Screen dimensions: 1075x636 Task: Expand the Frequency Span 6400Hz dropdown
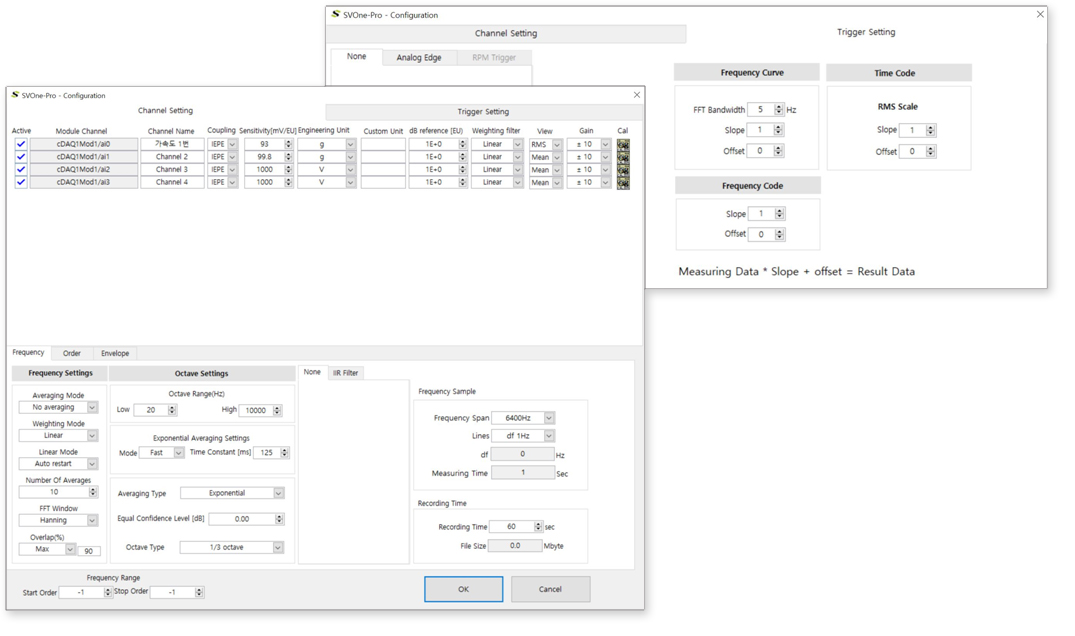[x=549, y=418]
